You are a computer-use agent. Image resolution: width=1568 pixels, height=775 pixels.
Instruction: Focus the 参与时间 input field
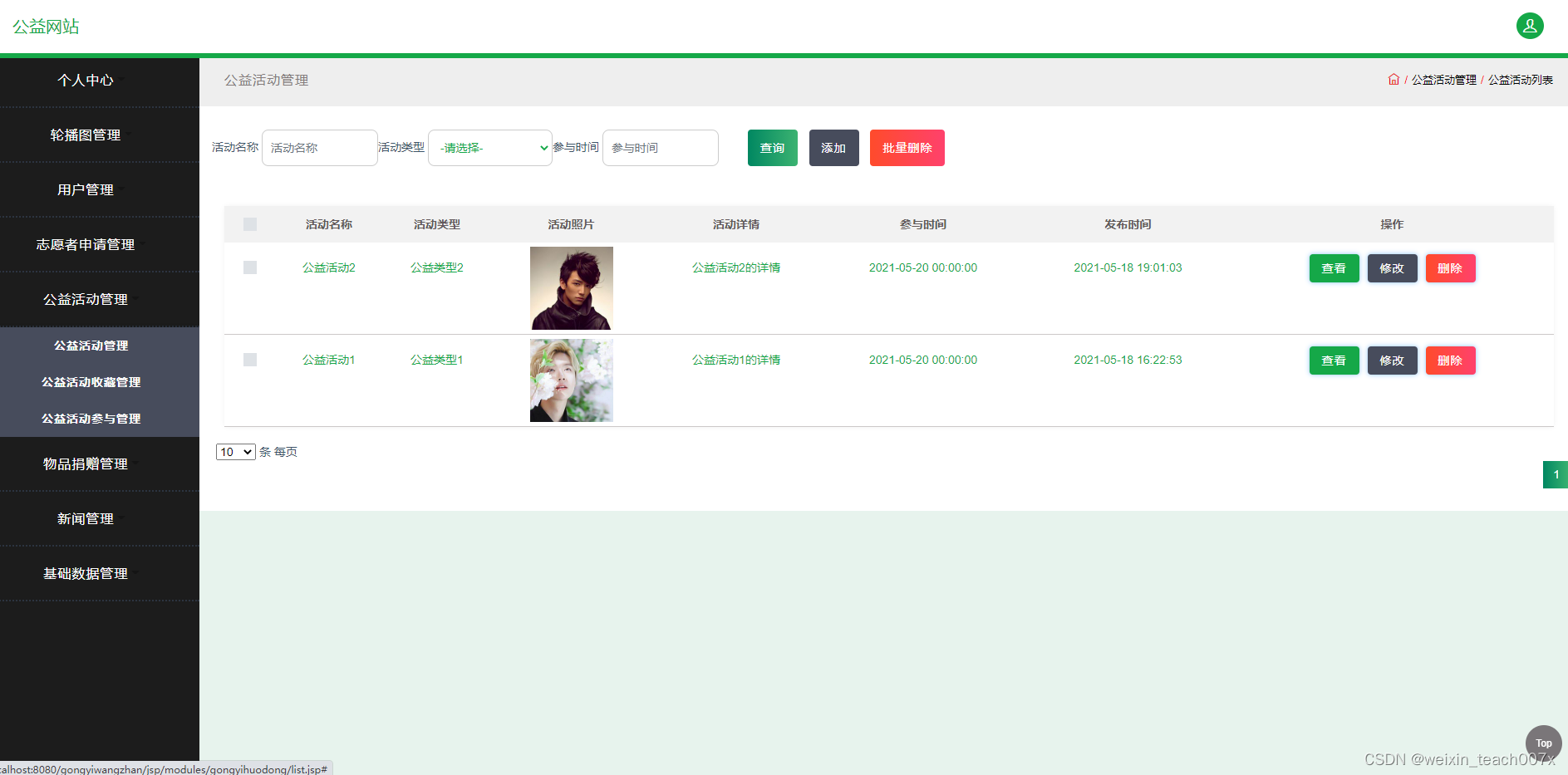[661, 148]
